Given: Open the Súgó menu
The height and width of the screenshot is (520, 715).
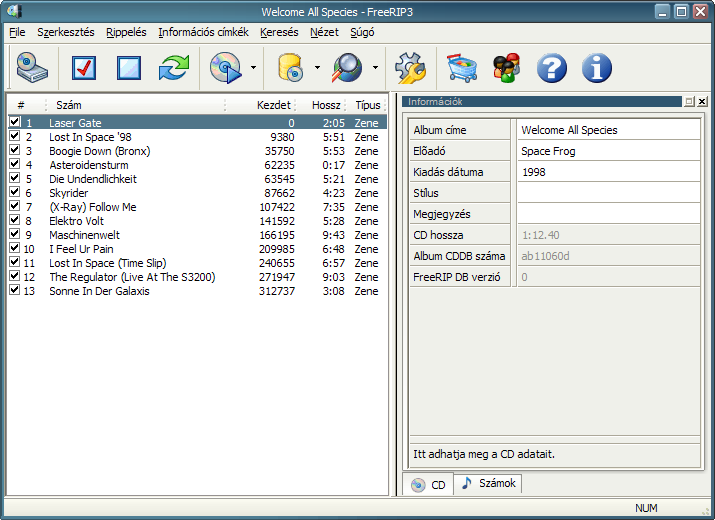Looking at the screenshot, I should pos(362,32).
